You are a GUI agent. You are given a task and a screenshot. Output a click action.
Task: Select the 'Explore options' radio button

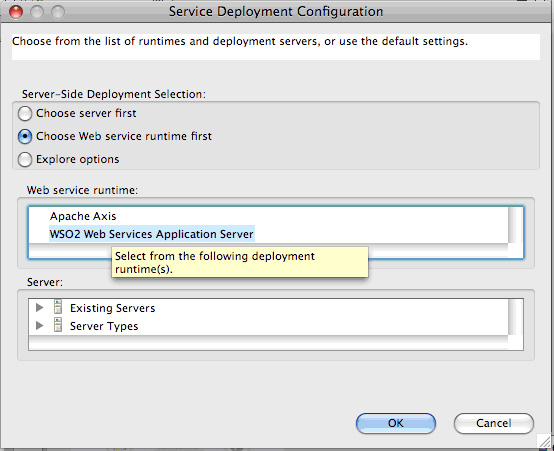[25, 159]
